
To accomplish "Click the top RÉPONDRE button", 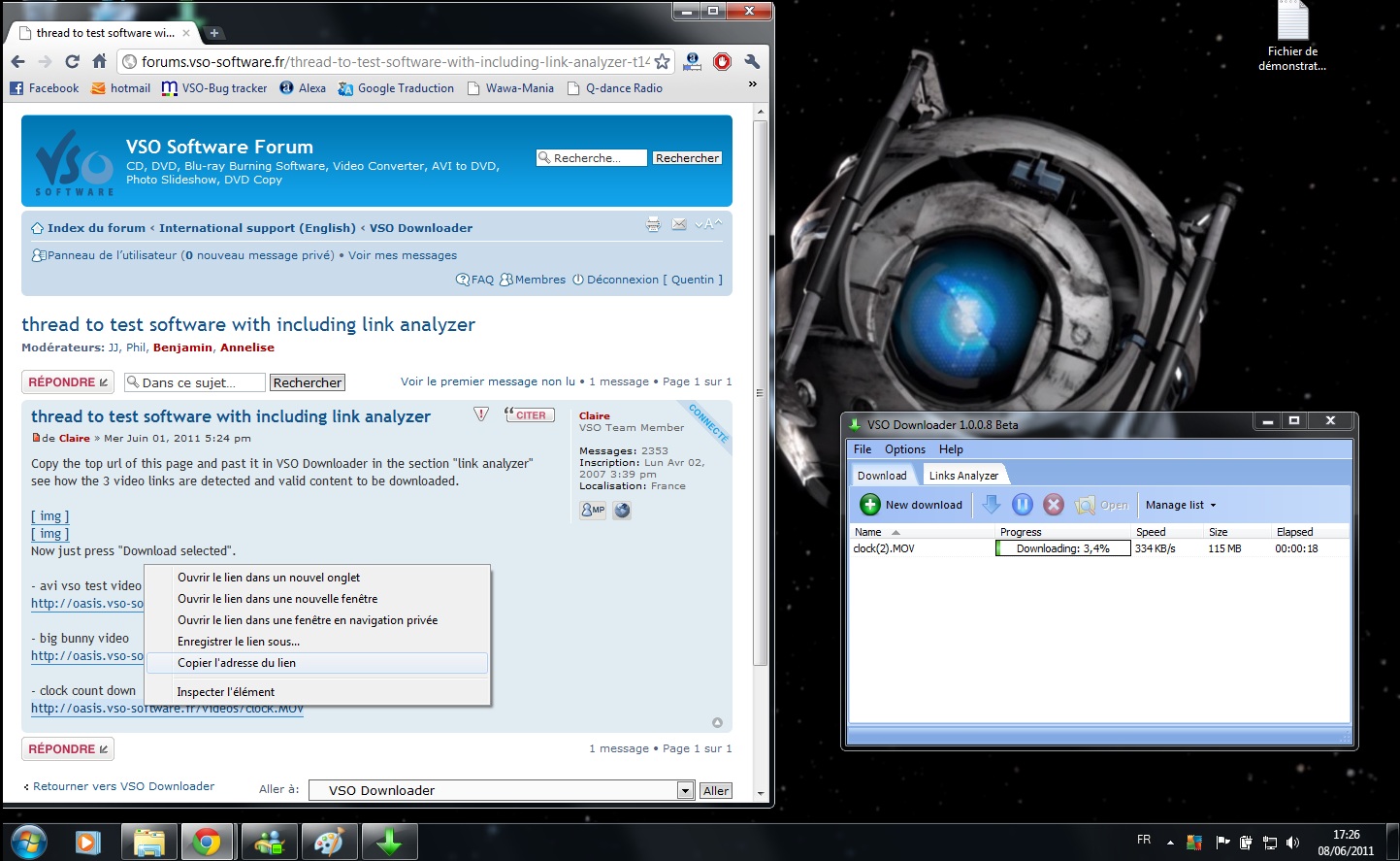I will pos(68,382).
